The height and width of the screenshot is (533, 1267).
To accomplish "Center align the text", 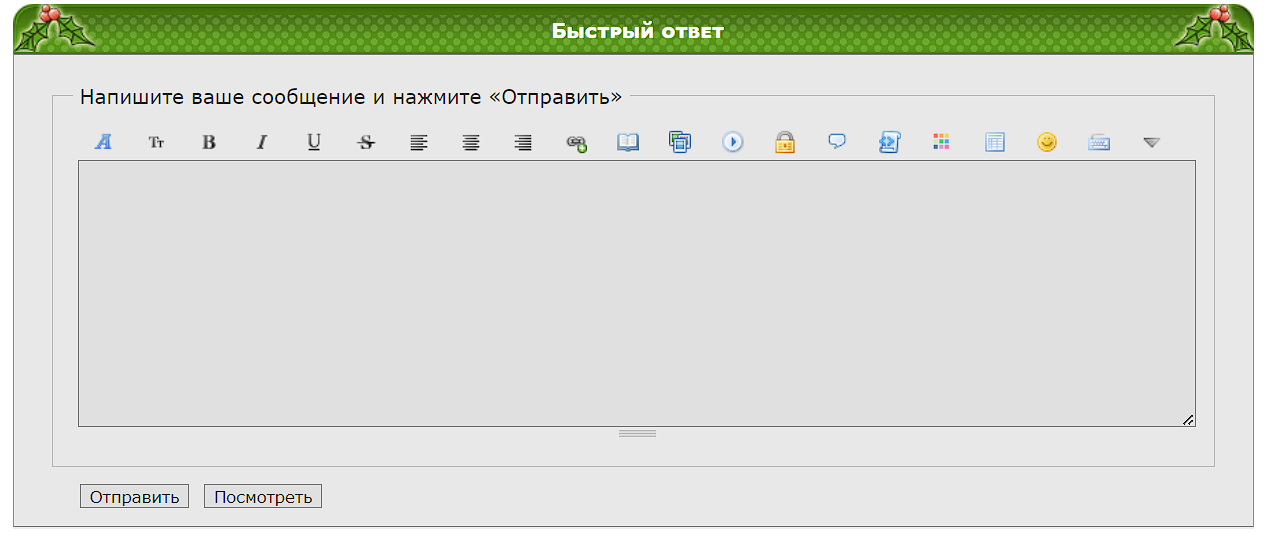I will point(471,142).
